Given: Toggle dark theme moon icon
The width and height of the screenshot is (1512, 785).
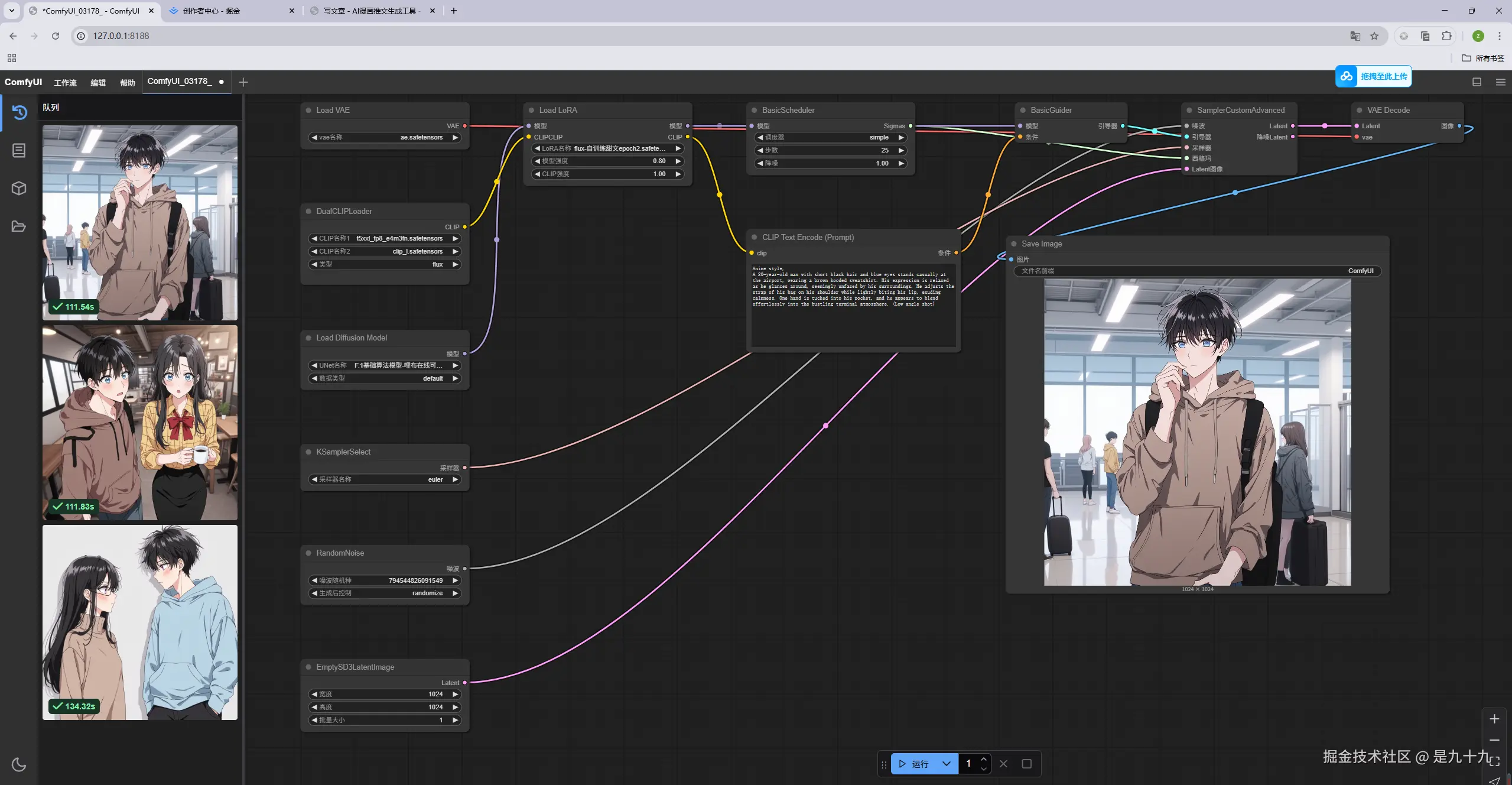Looking at the screenshot, I should point(19,764).
